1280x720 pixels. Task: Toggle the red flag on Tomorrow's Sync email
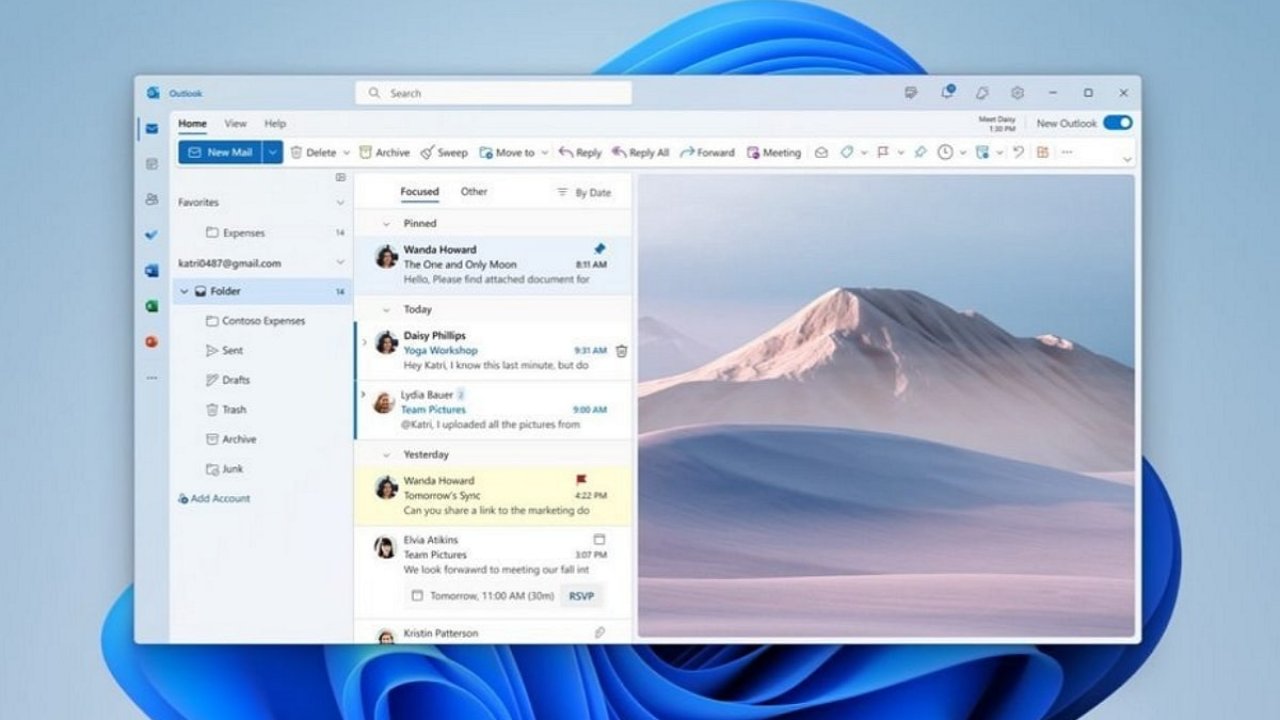[582, 480]
